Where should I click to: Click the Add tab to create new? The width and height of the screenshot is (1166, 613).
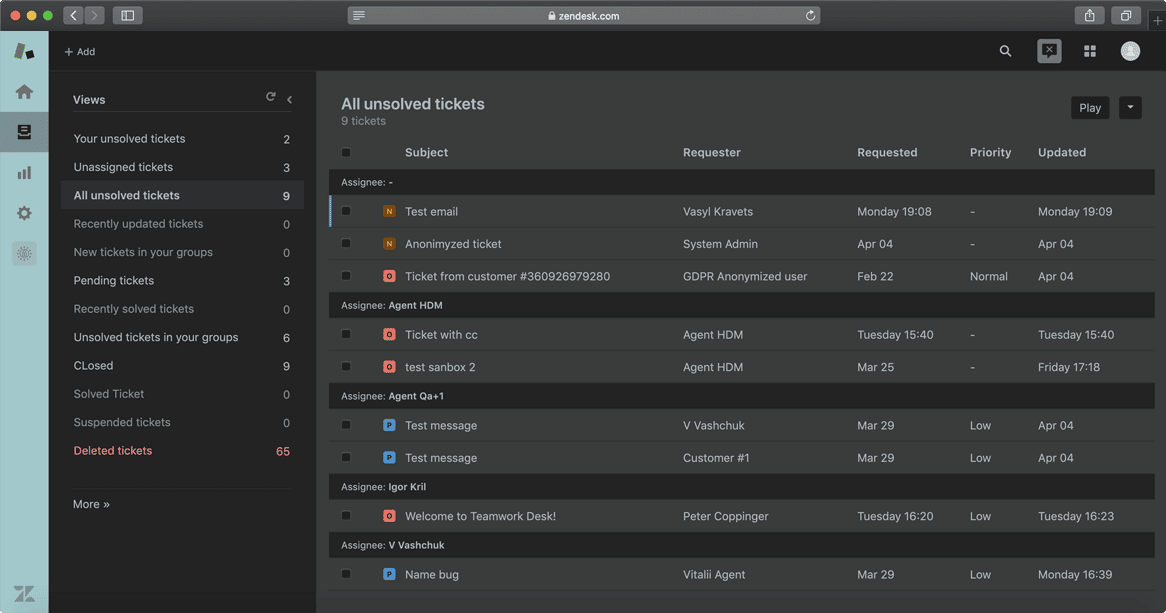pos(79,51)
